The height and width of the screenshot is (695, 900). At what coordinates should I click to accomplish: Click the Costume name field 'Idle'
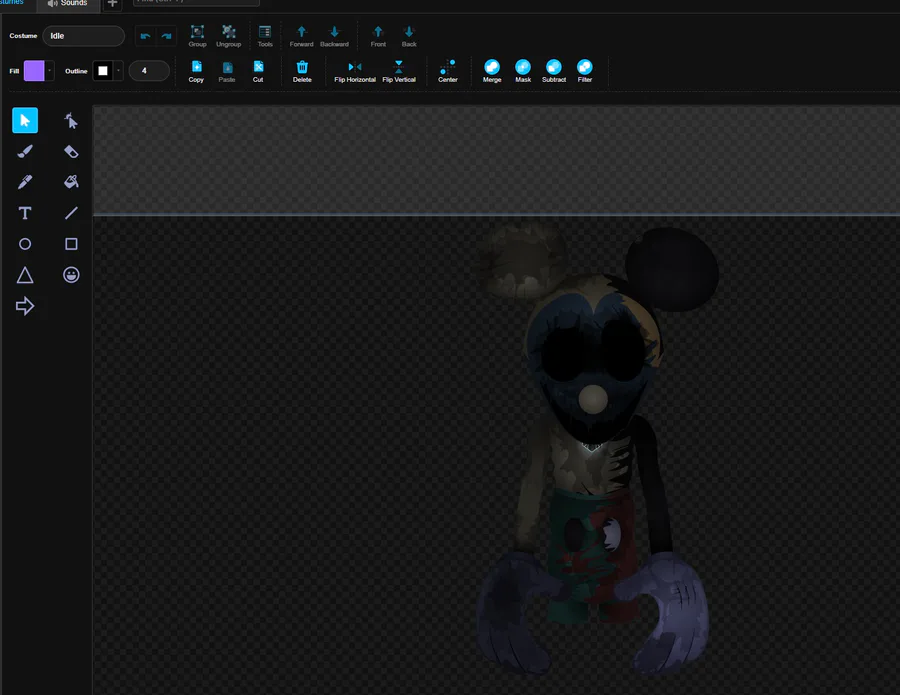[x=83, y=36]
